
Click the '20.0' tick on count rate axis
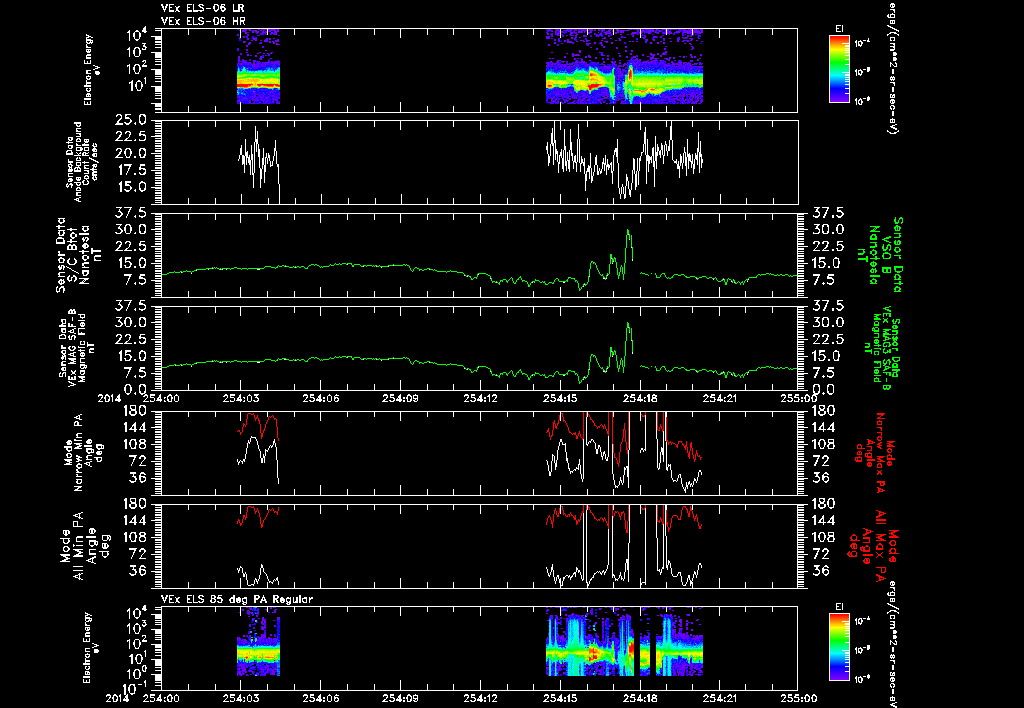pos(132,153)
